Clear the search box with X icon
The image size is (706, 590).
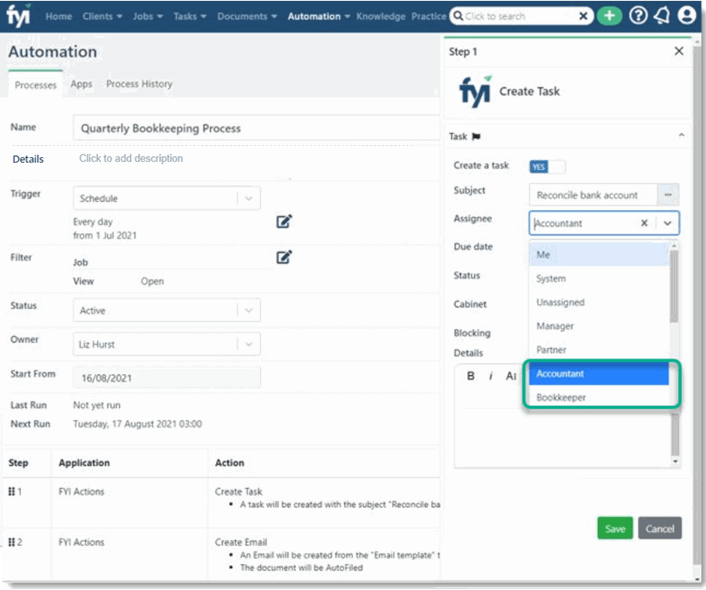coord(583,16)
